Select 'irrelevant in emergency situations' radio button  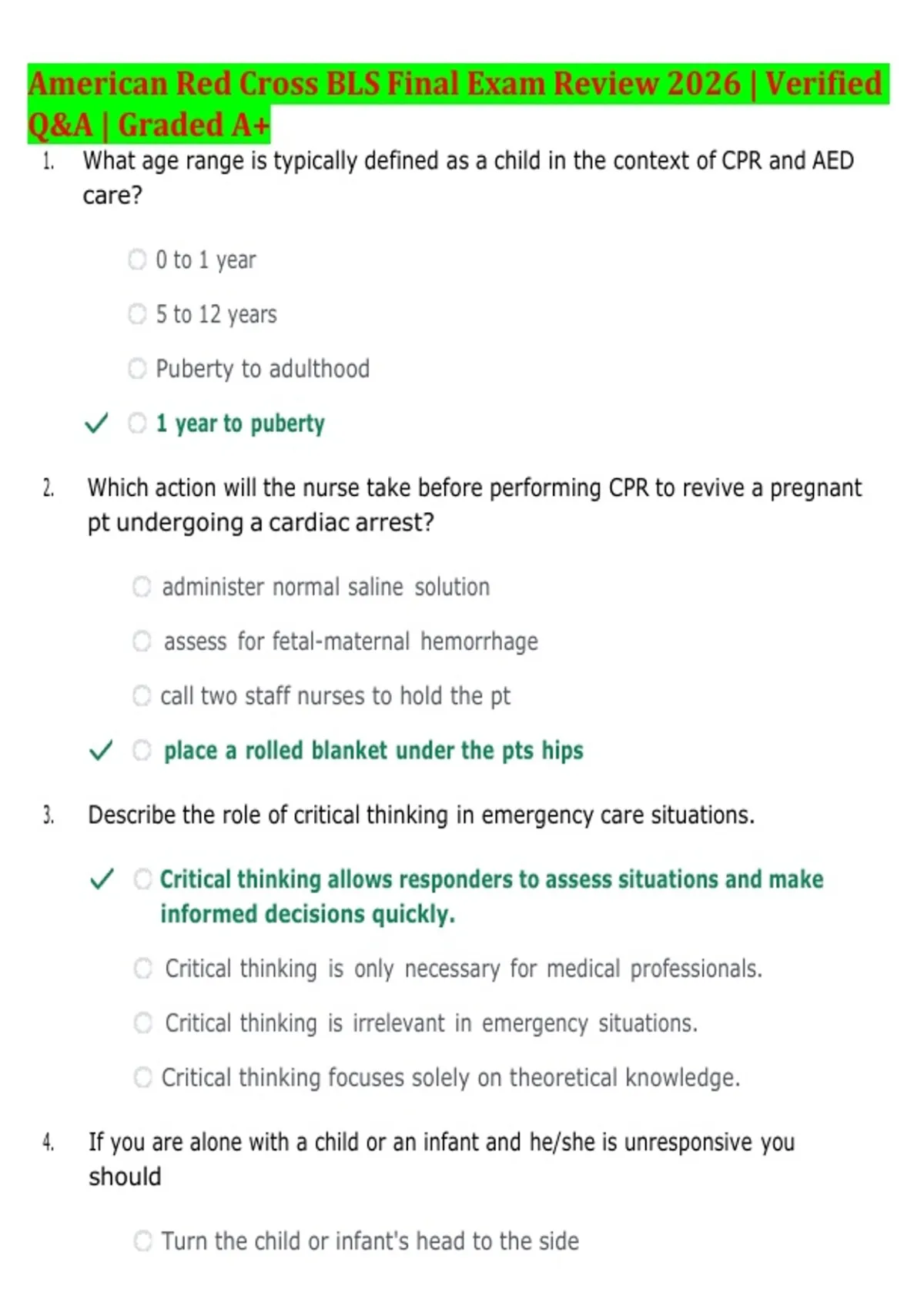tap(143, 1023)
